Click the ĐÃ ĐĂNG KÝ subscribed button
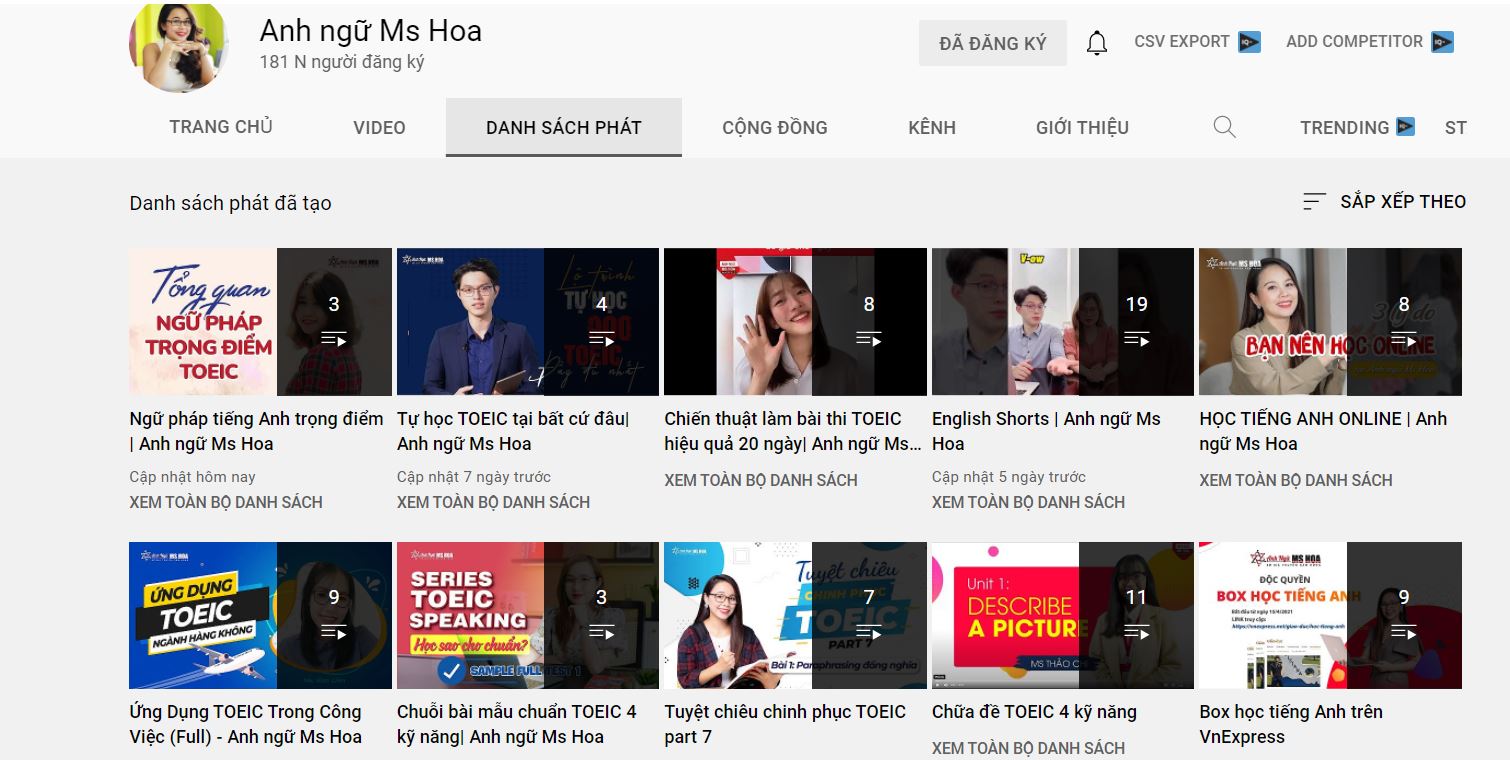This screenshot has height=760, width=1510. point(993,43)
